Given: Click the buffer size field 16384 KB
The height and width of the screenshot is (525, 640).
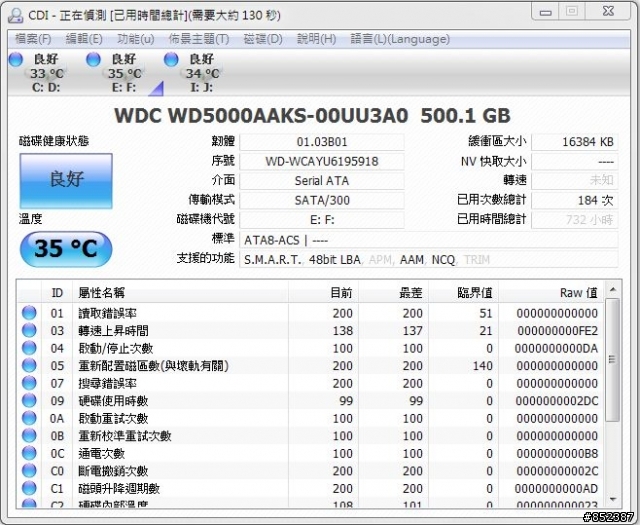Looking at the screenshot, I should click(x=575, y=142).
